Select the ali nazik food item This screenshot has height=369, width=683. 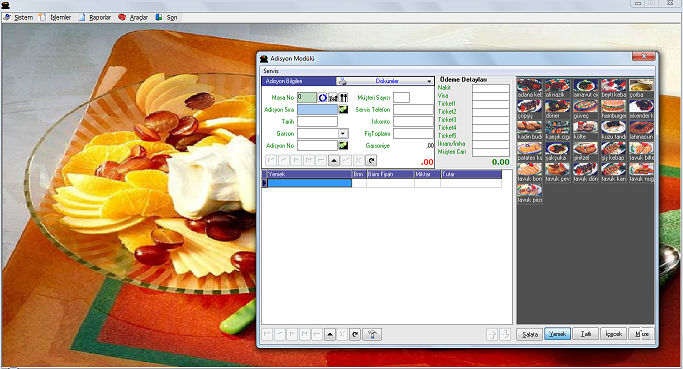(558, 88)
